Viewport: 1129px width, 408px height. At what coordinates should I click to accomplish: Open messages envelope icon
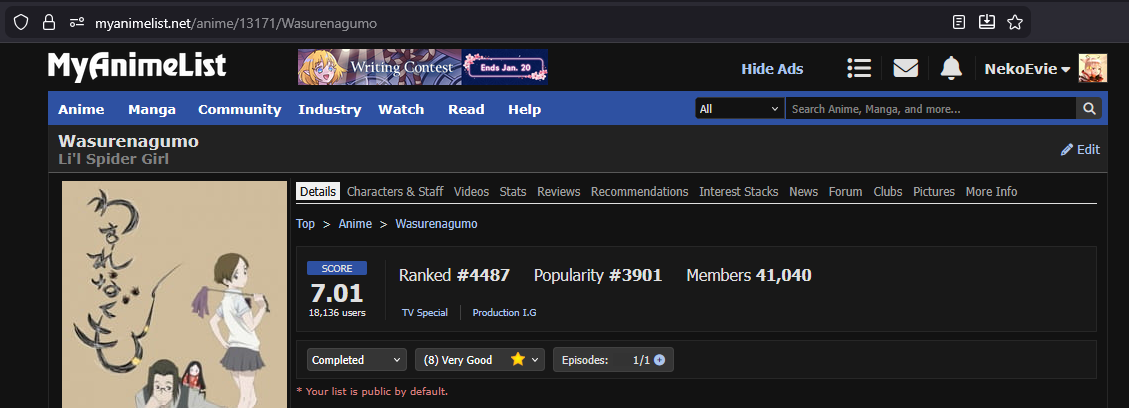(905, 68)
